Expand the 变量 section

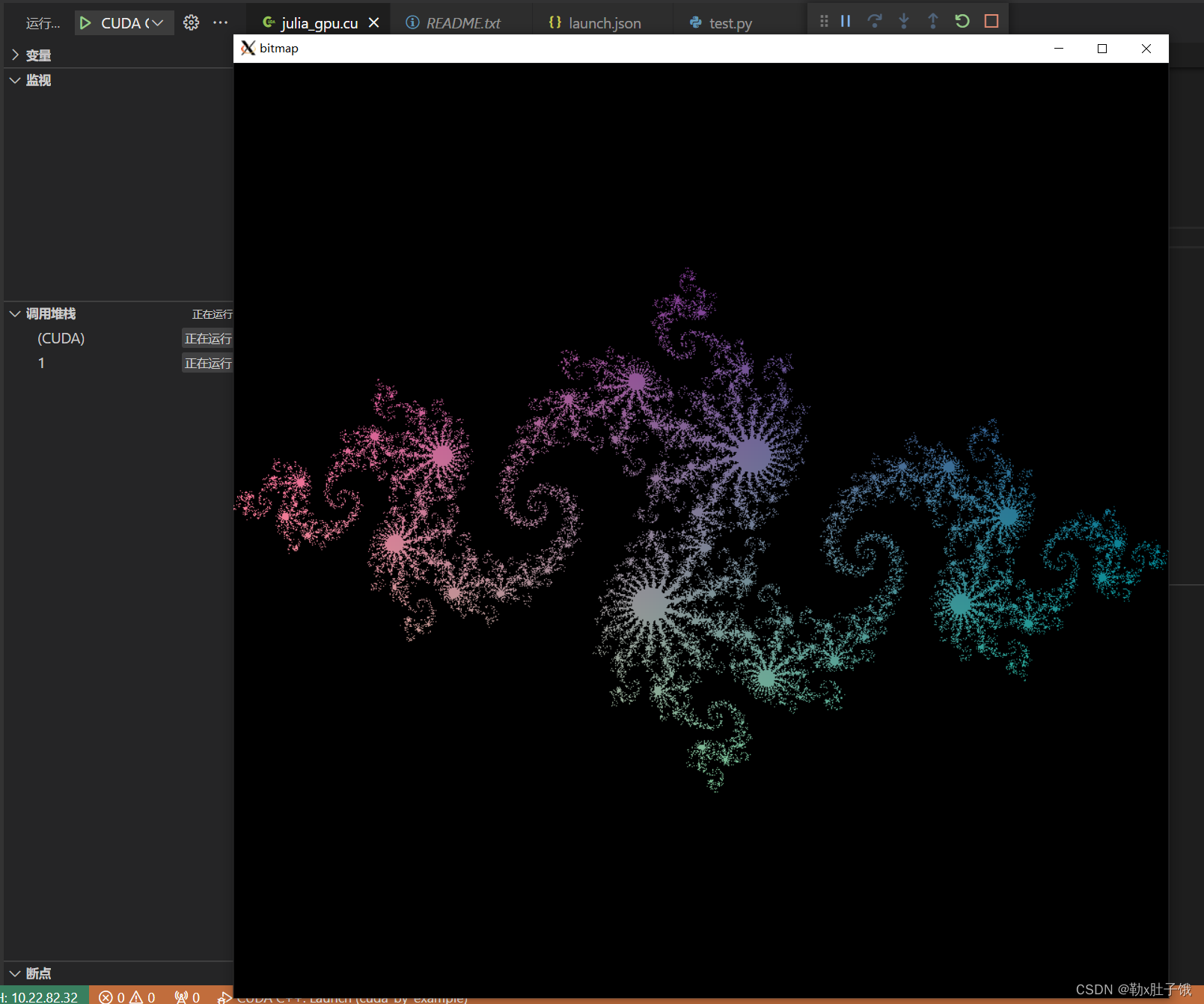(120, 55)
